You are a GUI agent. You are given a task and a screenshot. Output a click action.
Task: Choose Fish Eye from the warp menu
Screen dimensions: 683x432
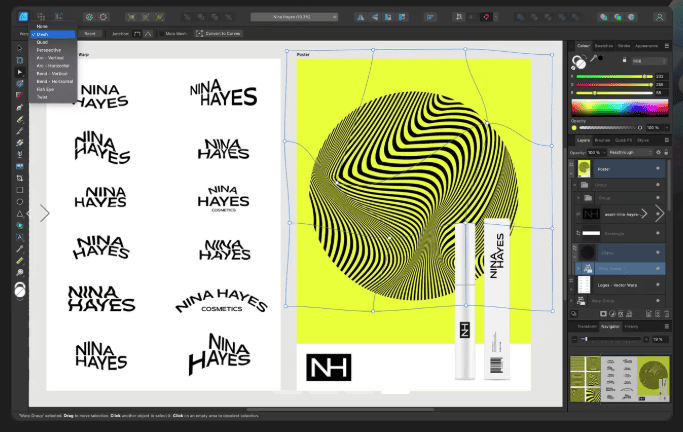[x=45, y=89]
